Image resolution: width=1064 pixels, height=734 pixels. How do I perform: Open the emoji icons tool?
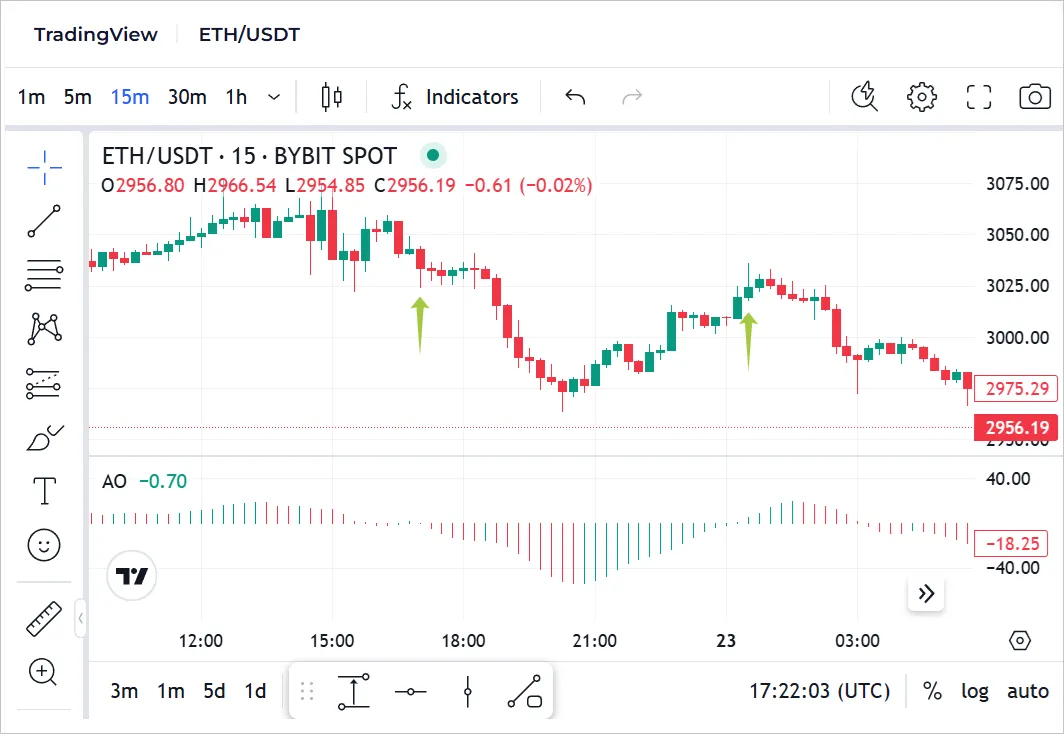(x=44, y=545)
